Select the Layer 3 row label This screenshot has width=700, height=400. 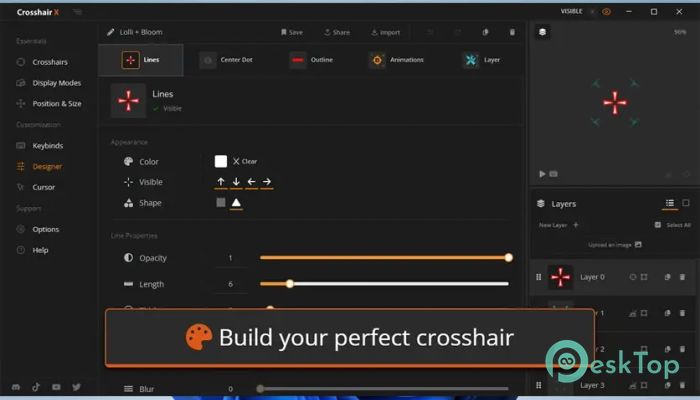coord(592,385)
